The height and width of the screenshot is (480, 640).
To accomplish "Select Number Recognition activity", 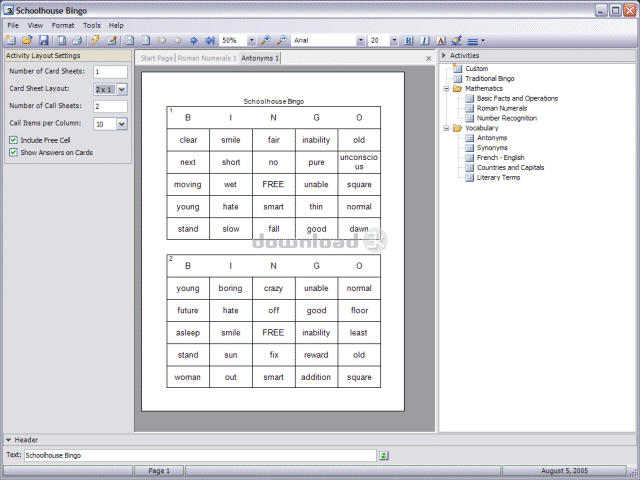I will 507,118.
